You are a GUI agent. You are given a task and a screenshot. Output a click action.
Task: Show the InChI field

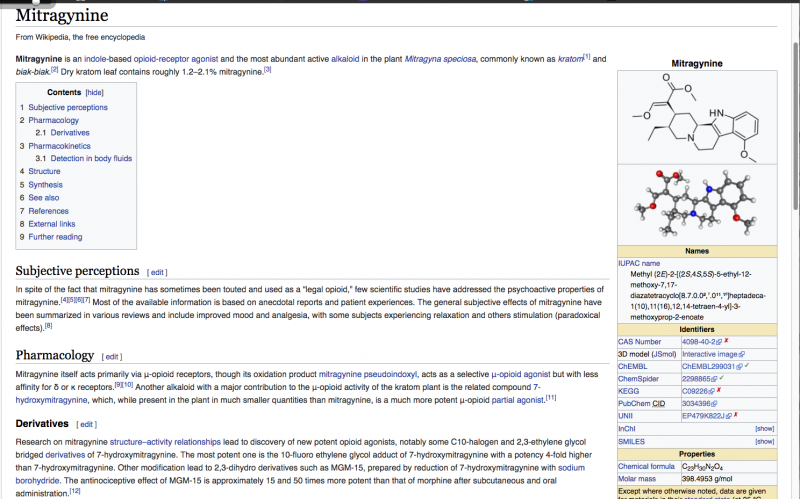tap(764, 427)
